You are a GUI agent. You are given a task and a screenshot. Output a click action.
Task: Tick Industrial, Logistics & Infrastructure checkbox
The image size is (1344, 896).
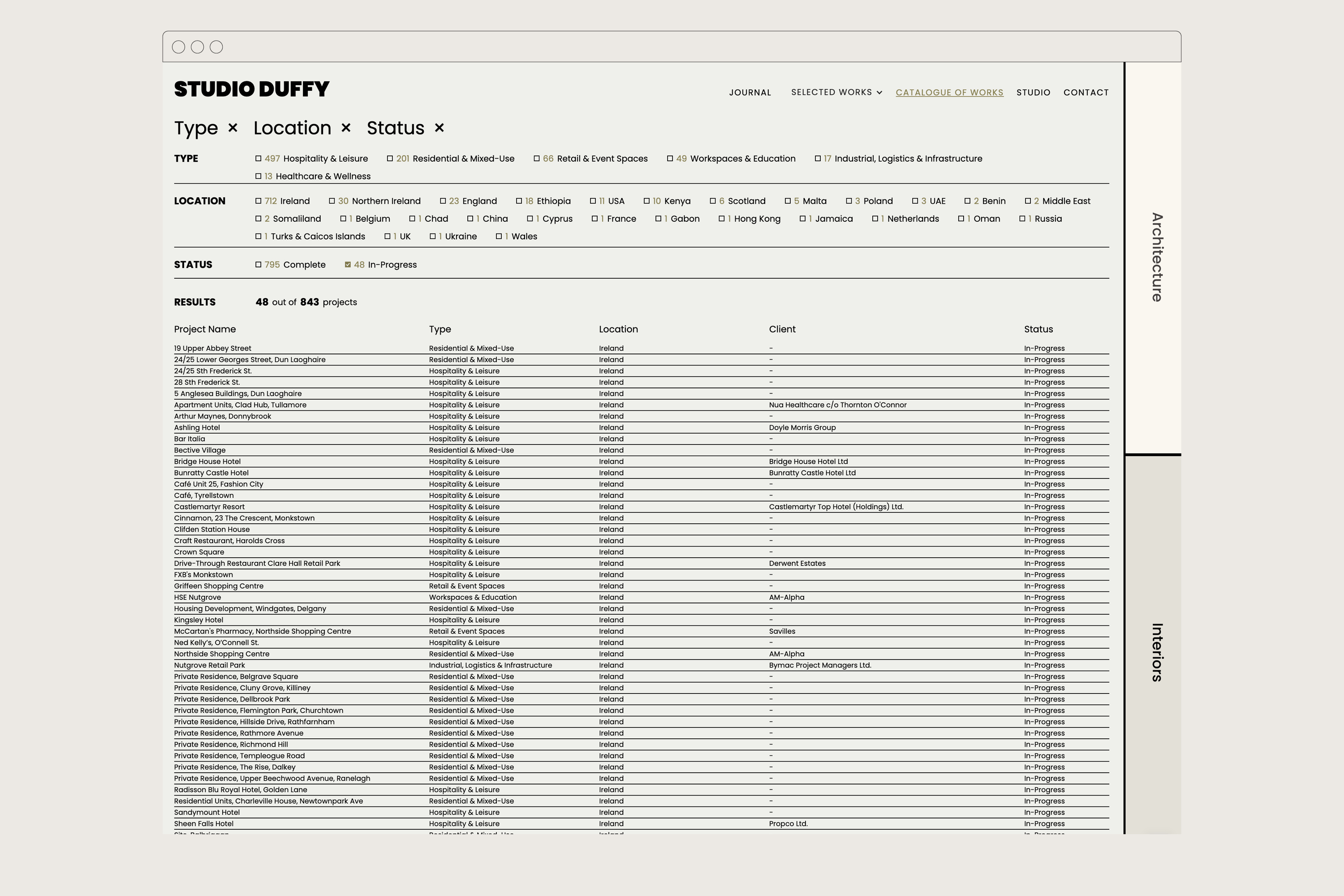tap(818, 159)
